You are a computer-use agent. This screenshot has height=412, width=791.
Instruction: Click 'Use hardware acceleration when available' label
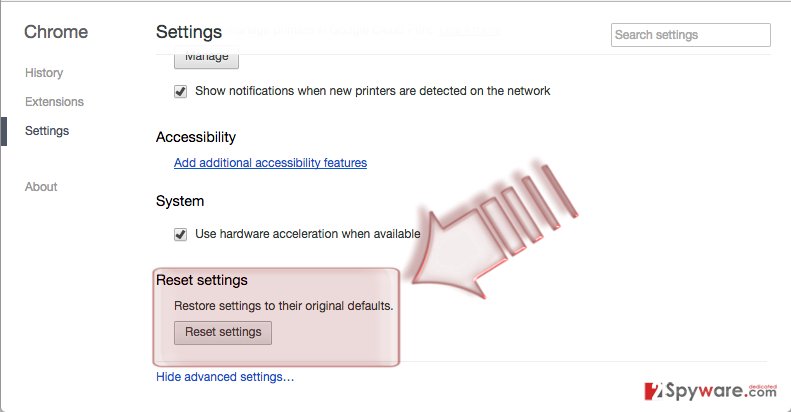pyautogui.click(x=308, y=234)
